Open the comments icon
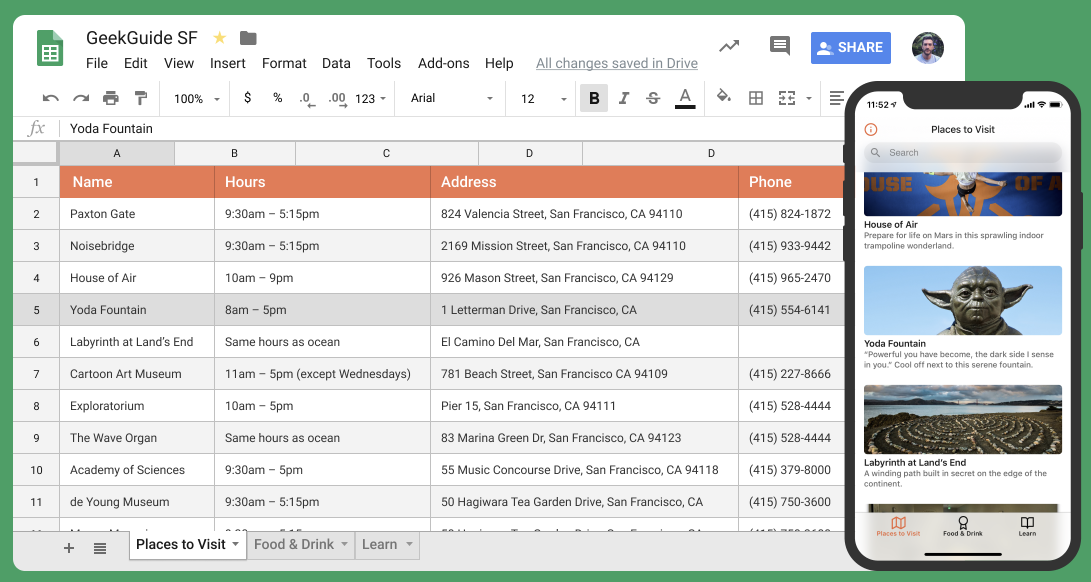1091x582 pixels. pyautogui.click(x=780, y=46)
